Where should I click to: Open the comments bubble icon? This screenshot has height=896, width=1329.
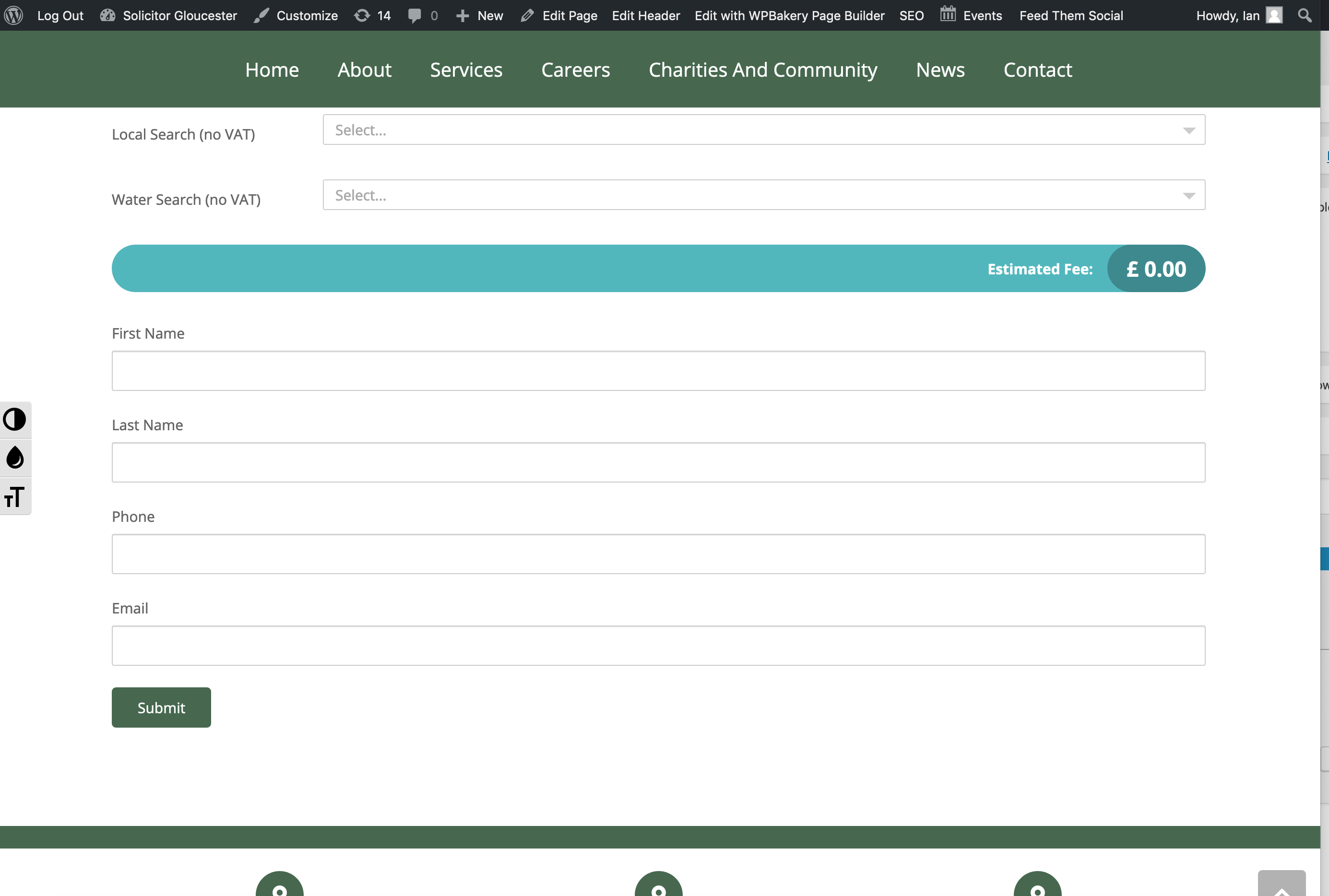click(415, 15)
